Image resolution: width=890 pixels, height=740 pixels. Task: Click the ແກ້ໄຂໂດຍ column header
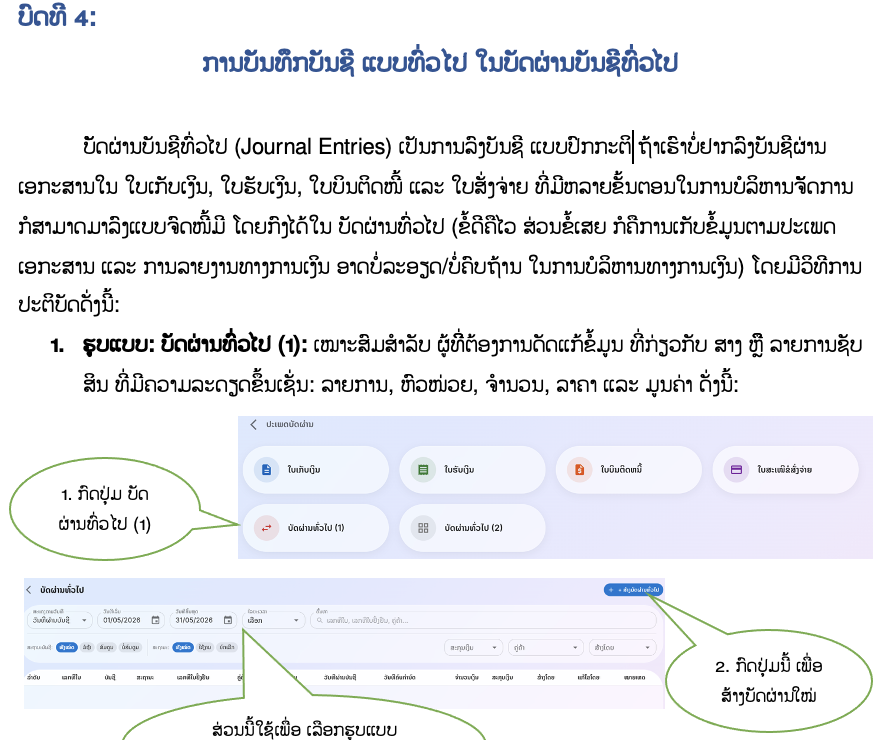(x=589, y=677)
